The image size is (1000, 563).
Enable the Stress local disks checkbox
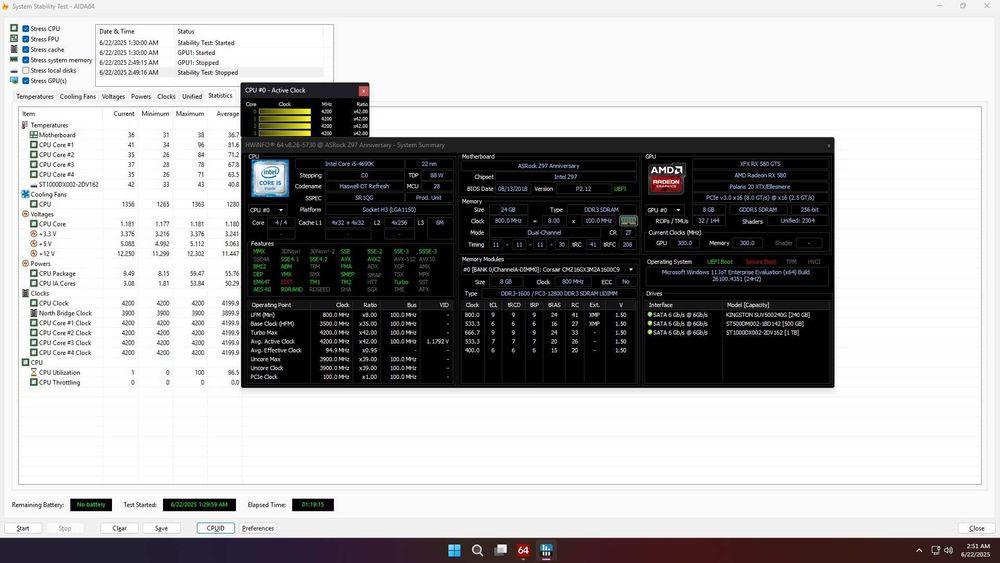26,70
